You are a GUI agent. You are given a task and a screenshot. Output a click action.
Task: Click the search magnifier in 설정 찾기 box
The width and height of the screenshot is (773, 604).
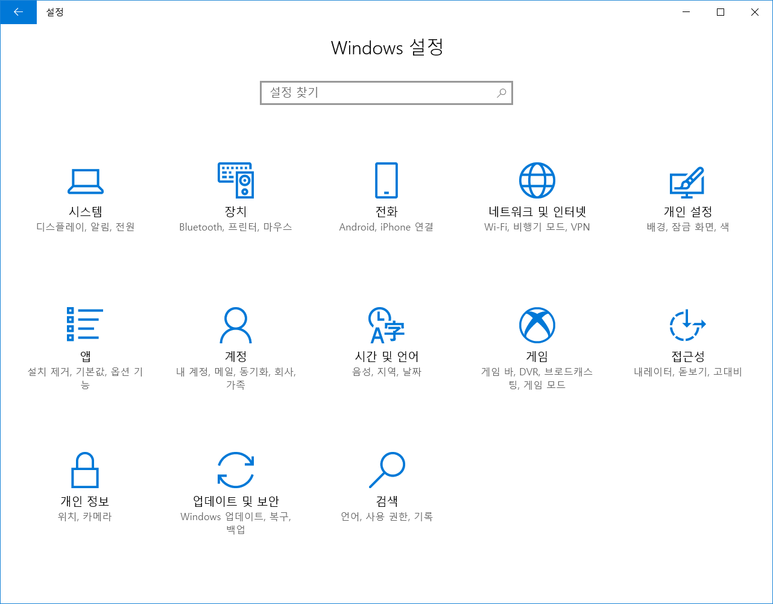[501, 93]
